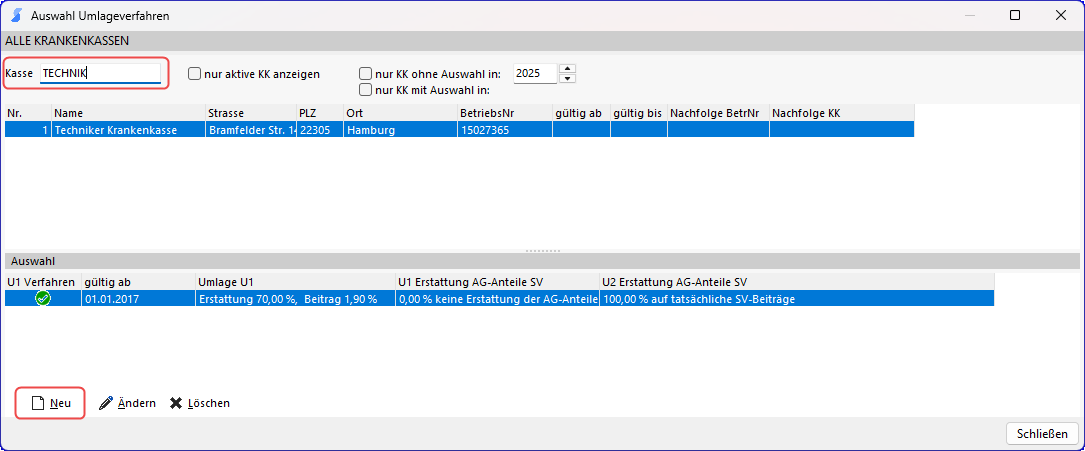Increase the year with the up arrow

point(567,68)
